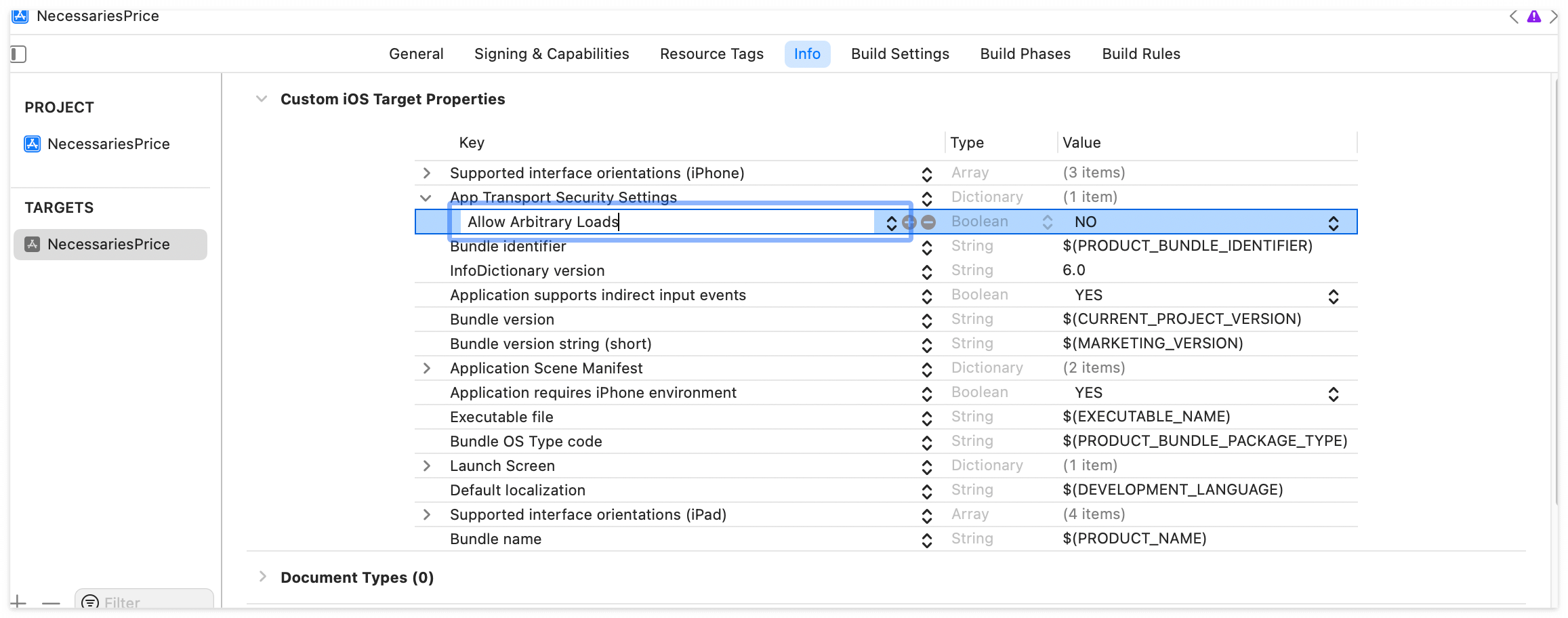The width and height of the screenshot is (1568, 618).
Task: Click the filter icon in targets filter
Action: click(x=90, y=602)
